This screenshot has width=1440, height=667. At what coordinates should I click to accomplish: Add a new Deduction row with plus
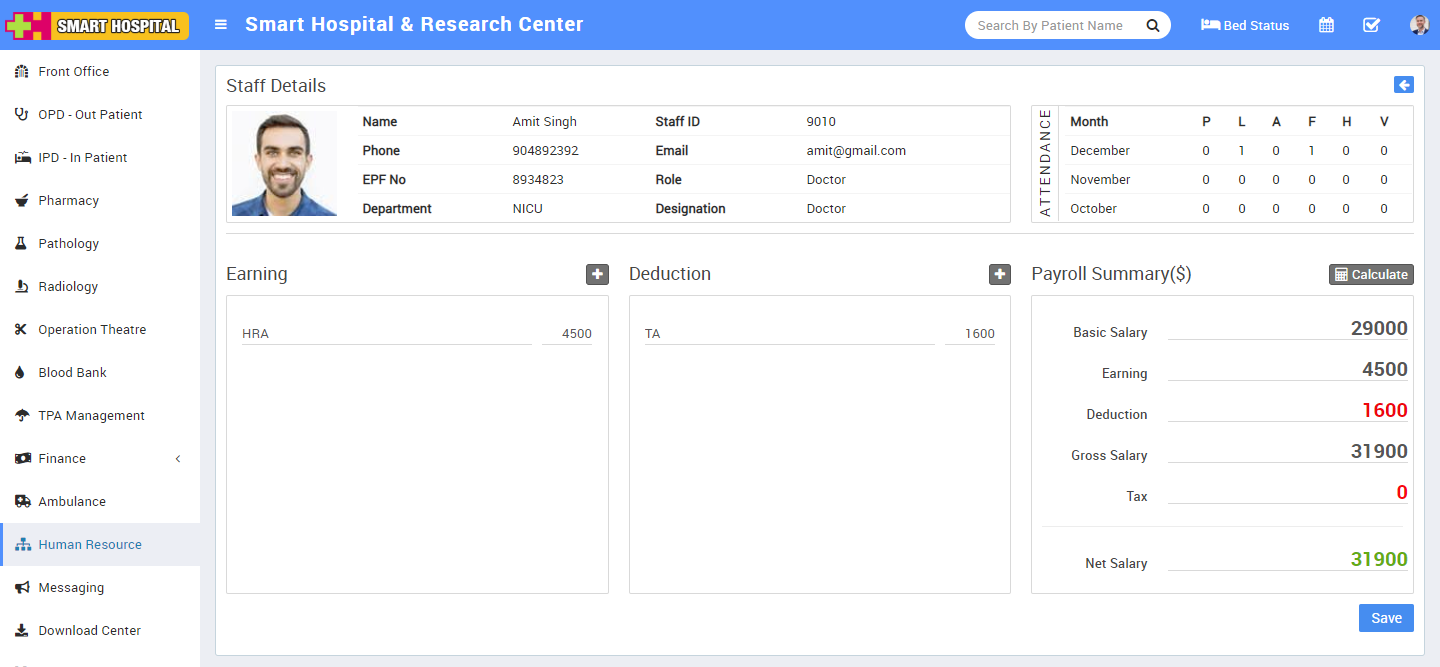tap(999, 274)
